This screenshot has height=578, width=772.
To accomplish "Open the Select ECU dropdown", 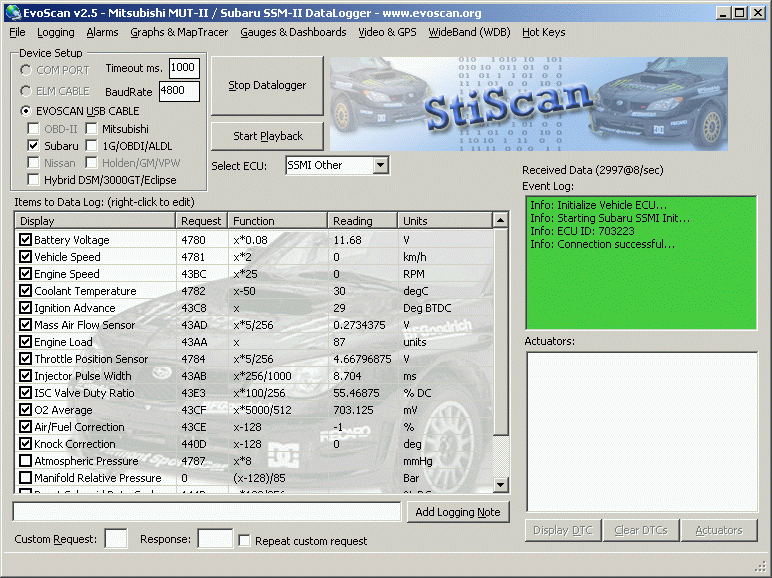I will [x=381, y=165].
